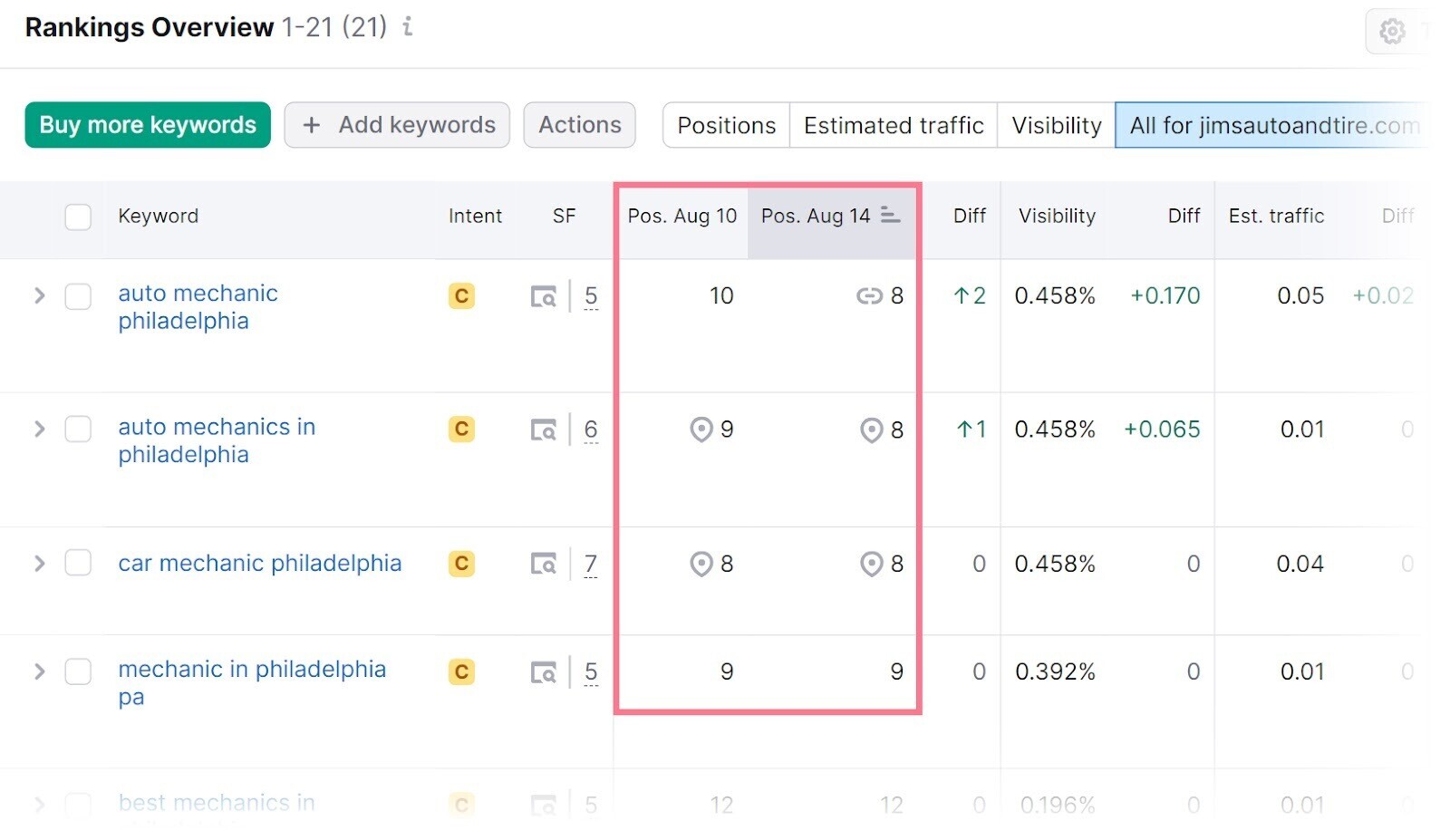Check the select-all keywords checkbox
This screenshot has width=1450, height=840.
coord(78,217)
